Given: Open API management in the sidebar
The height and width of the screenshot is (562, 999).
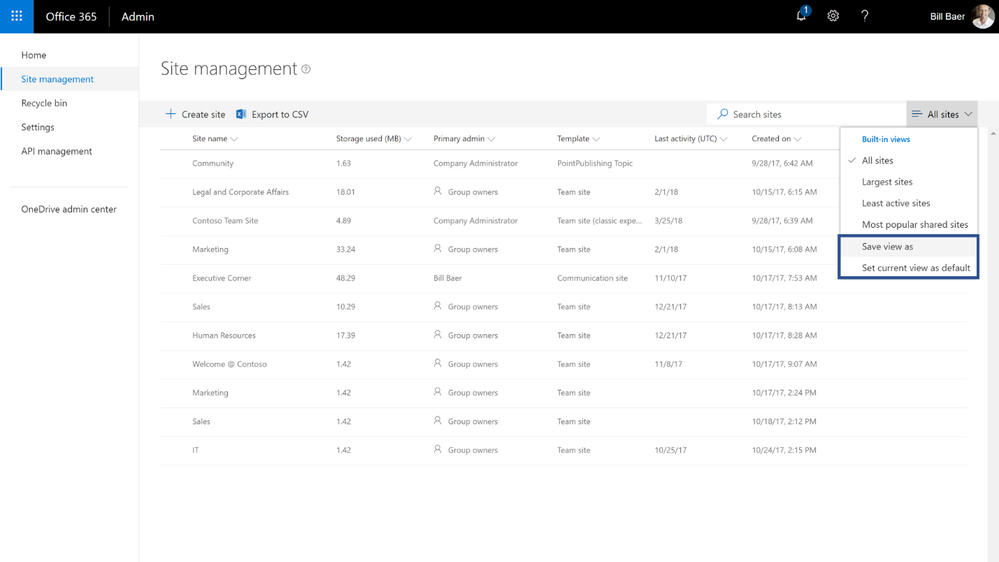Looking at the screenshot, I should pyautogui.click(x=57, y=151).
